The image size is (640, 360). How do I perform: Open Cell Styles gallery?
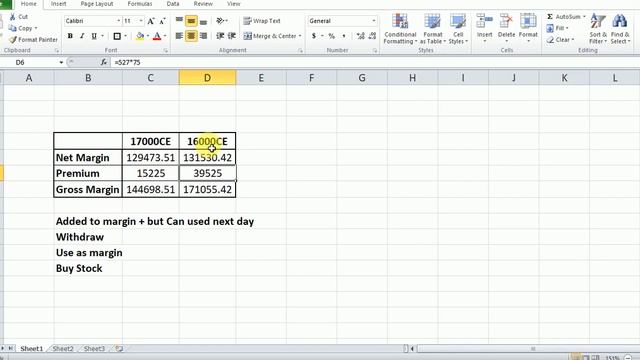coord(458,29)
